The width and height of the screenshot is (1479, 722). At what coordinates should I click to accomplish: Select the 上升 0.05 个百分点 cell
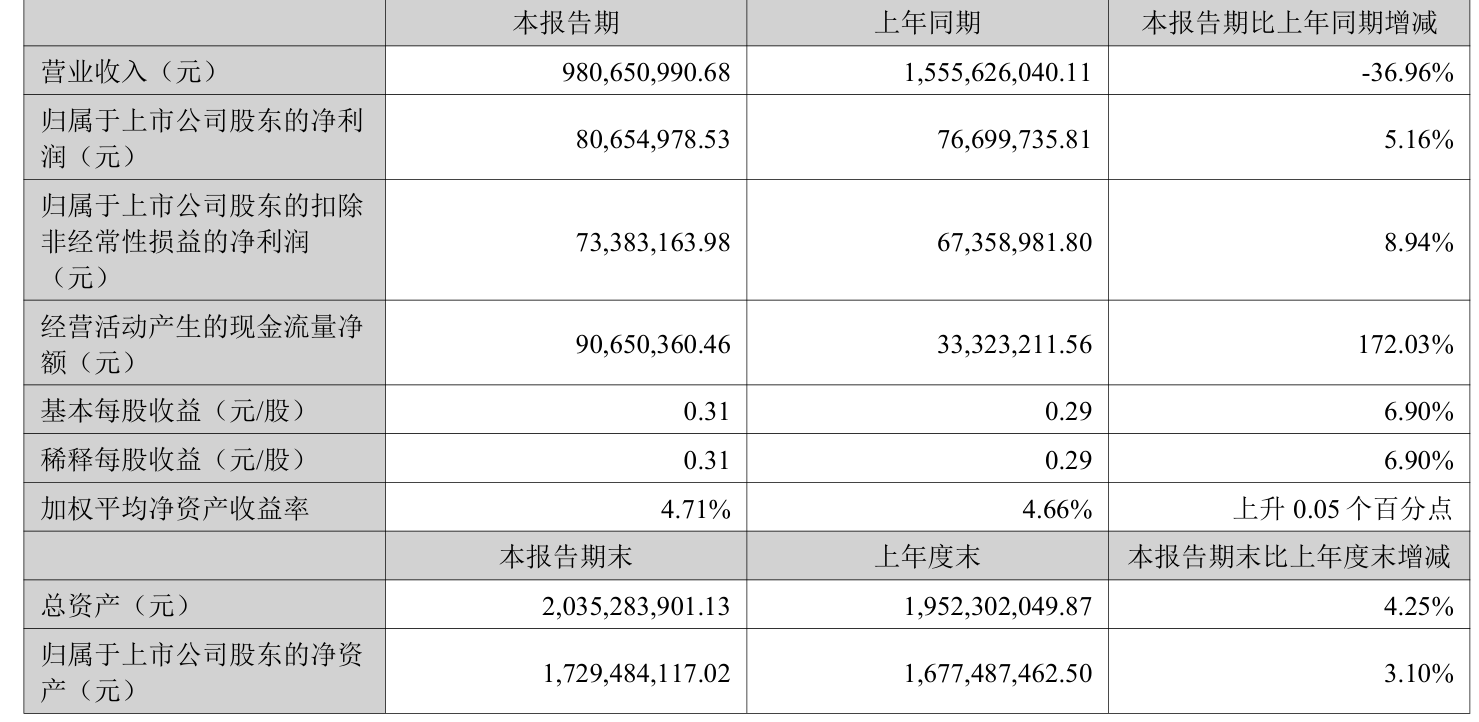(x=1347, y=509)
